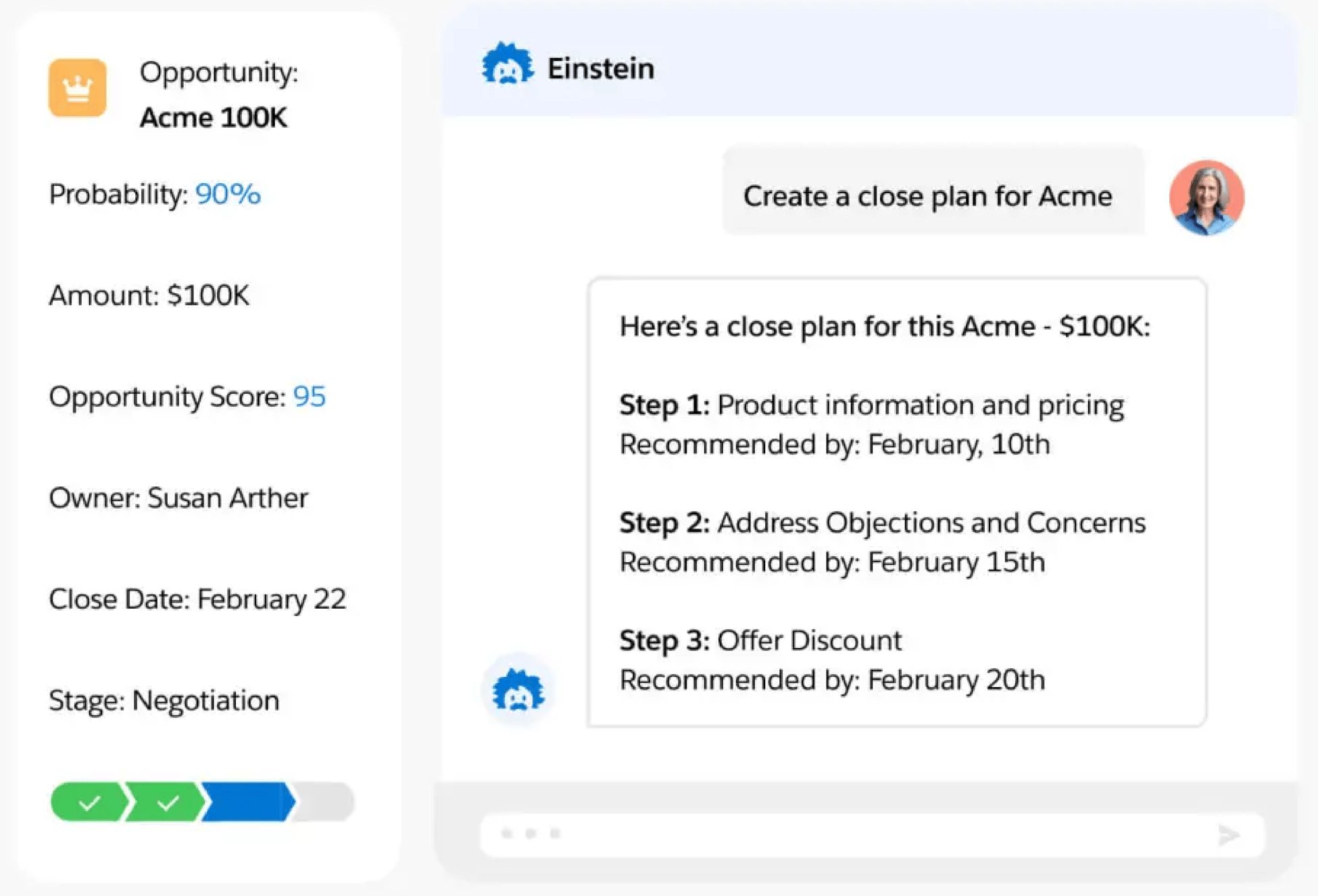This screenshot has width=1318, height=896.
Task: Select Step 1 Product information and pricing
Action: 872,405
